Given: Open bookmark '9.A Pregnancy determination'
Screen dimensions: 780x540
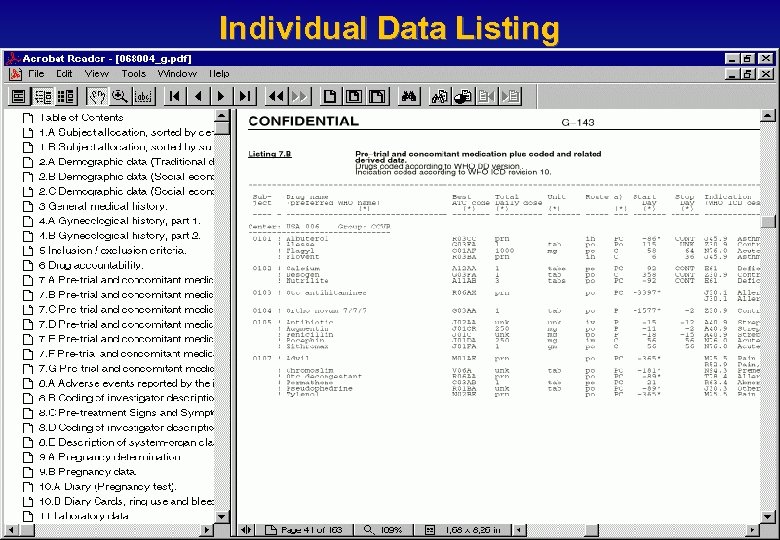Looking at the screenshot, I should [x=110, y=457].
